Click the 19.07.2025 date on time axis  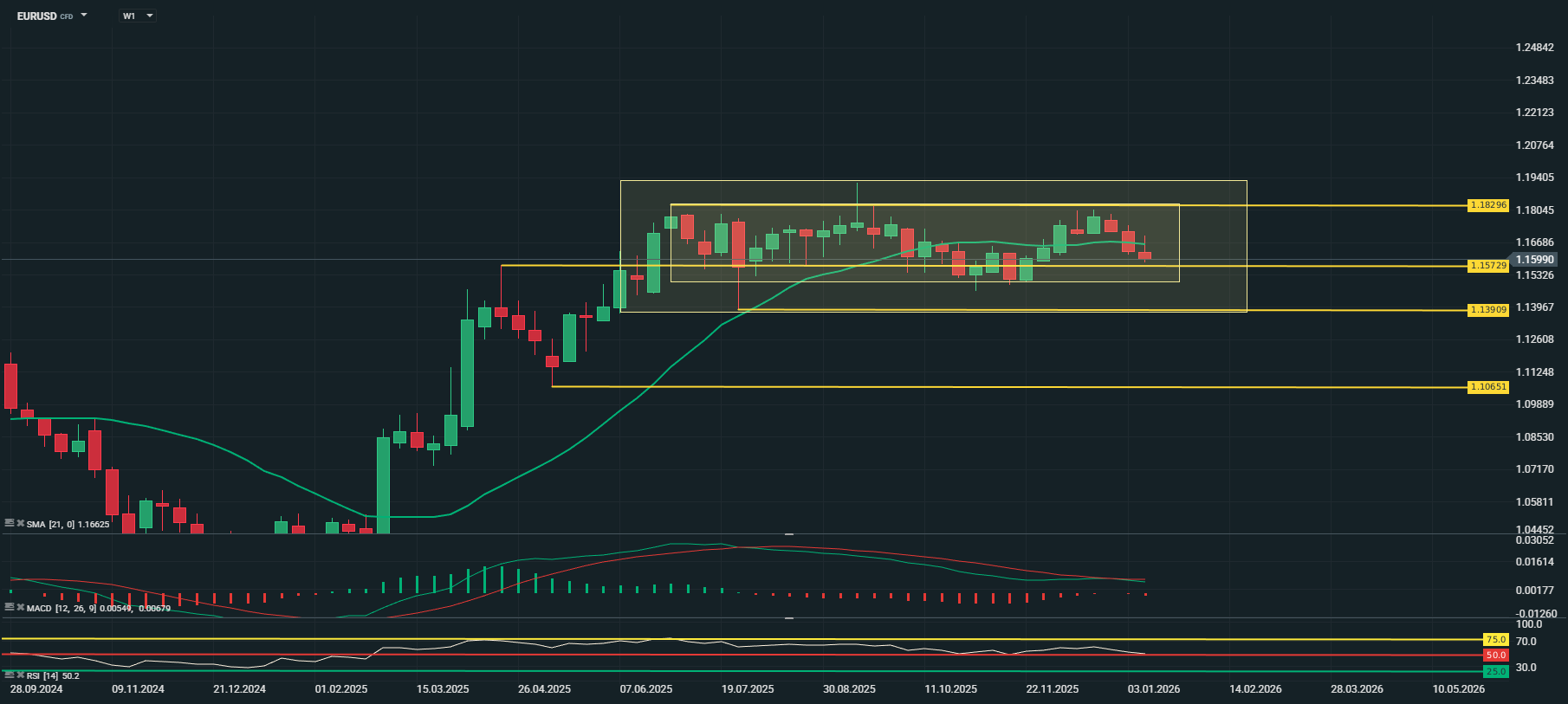748,689
